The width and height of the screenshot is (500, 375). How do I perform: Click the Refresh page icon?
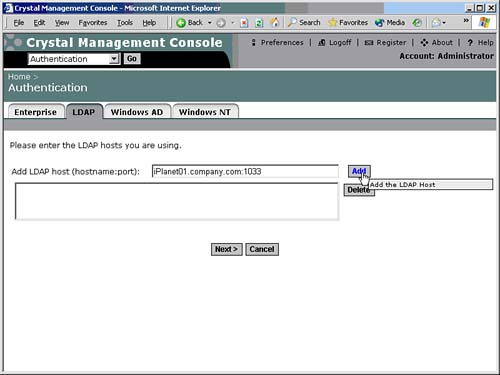point(259,23)
